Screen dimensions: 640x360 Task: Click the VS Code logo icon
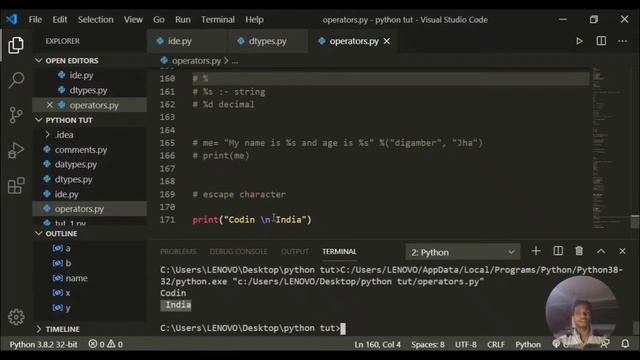coord(12,19)
